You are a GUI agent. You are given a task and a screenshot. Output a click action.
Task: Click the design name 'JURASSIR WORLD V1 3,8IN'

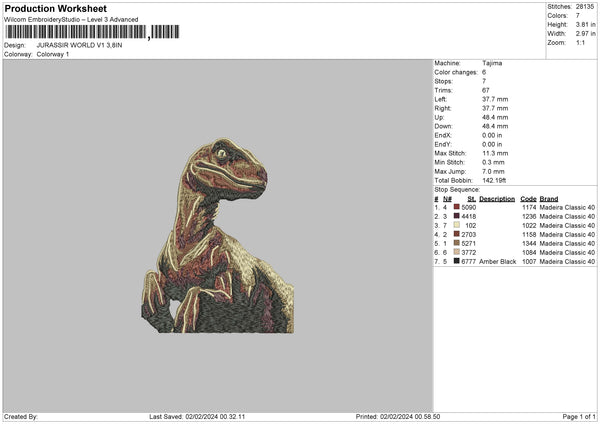[79, 45]
